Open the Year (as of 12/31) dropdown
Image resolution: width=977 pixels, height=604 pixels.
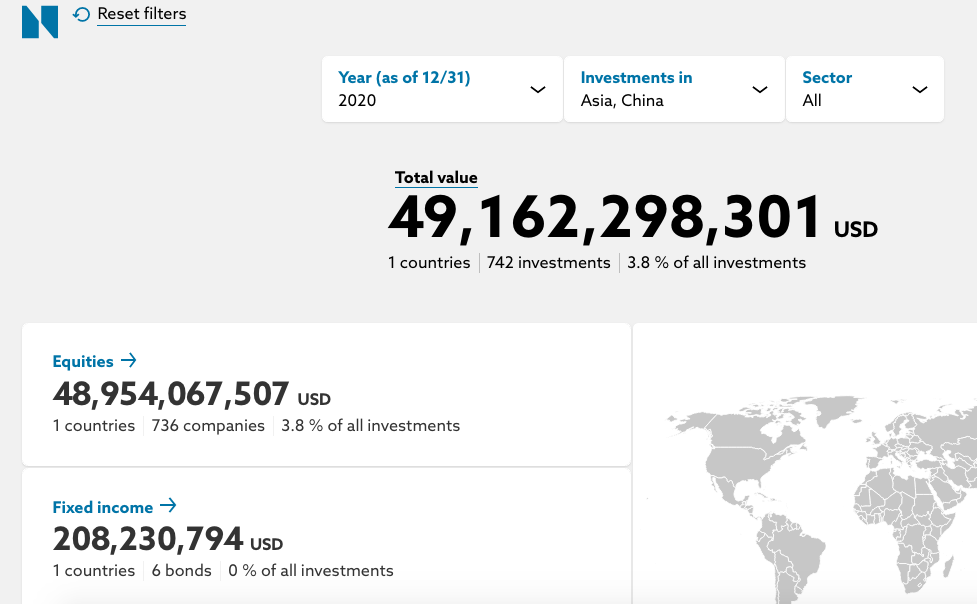click(442, 89)
